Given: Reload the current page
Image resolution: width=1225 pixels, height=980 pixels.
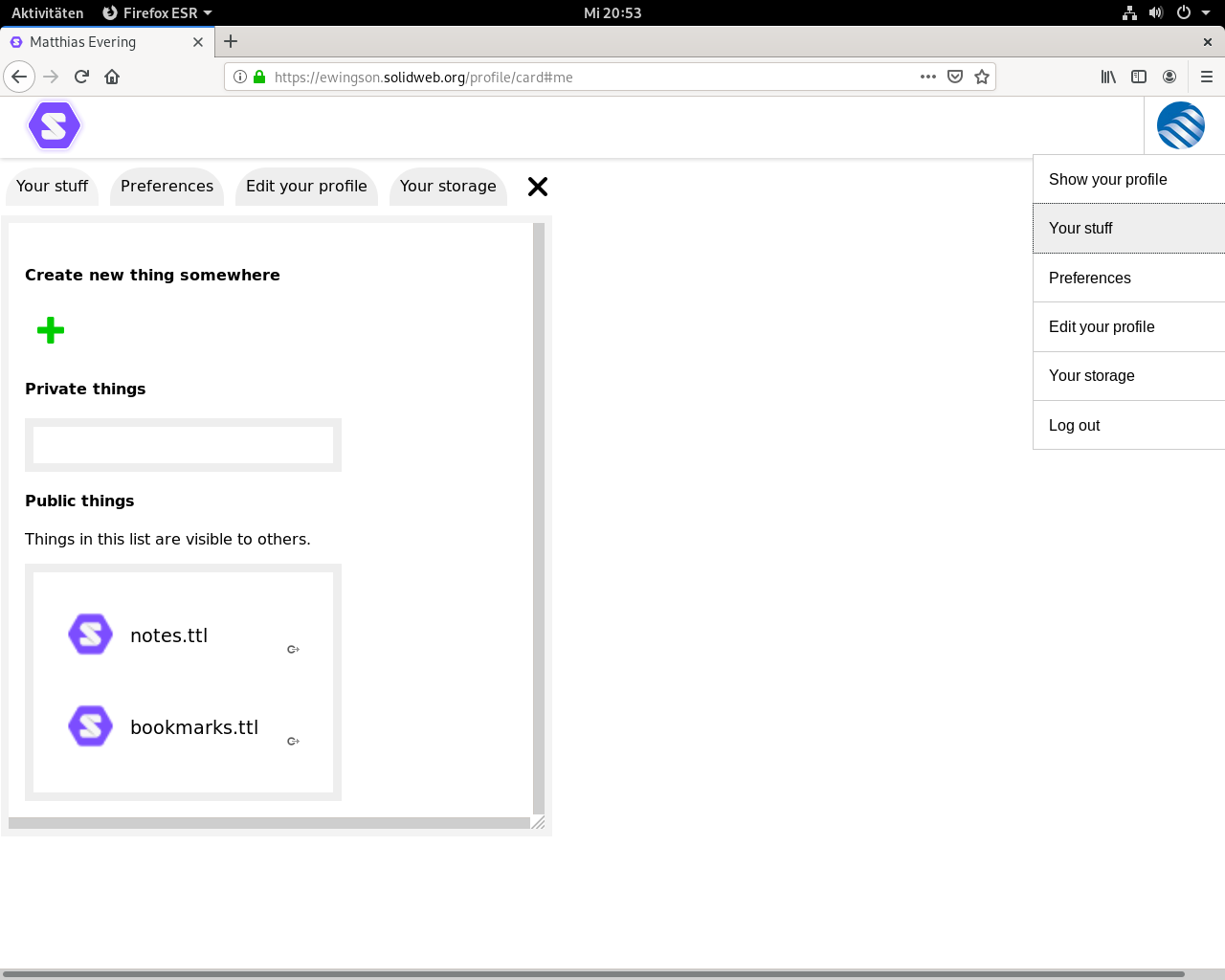Looking at the screenshot, I should 81,77.
